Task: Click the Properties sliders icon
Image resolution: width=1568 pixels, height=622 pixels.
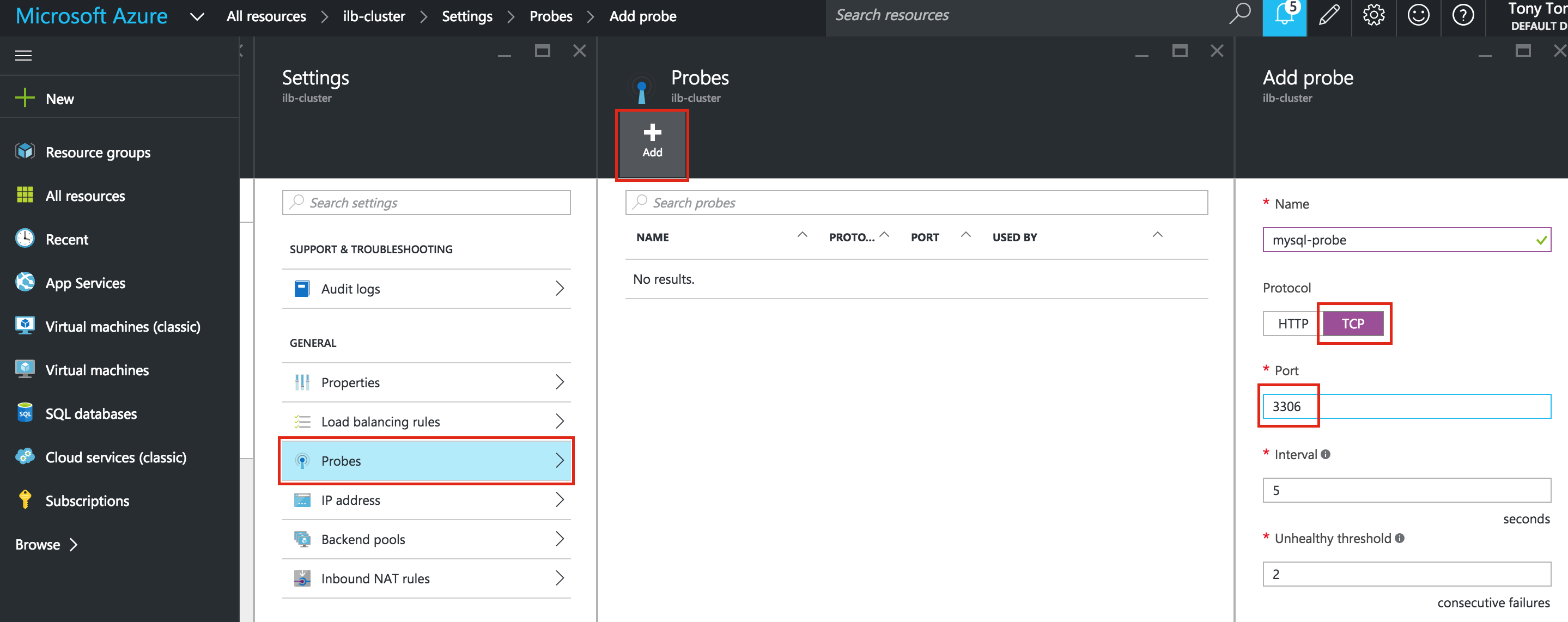Action: [x=302, y=382]
